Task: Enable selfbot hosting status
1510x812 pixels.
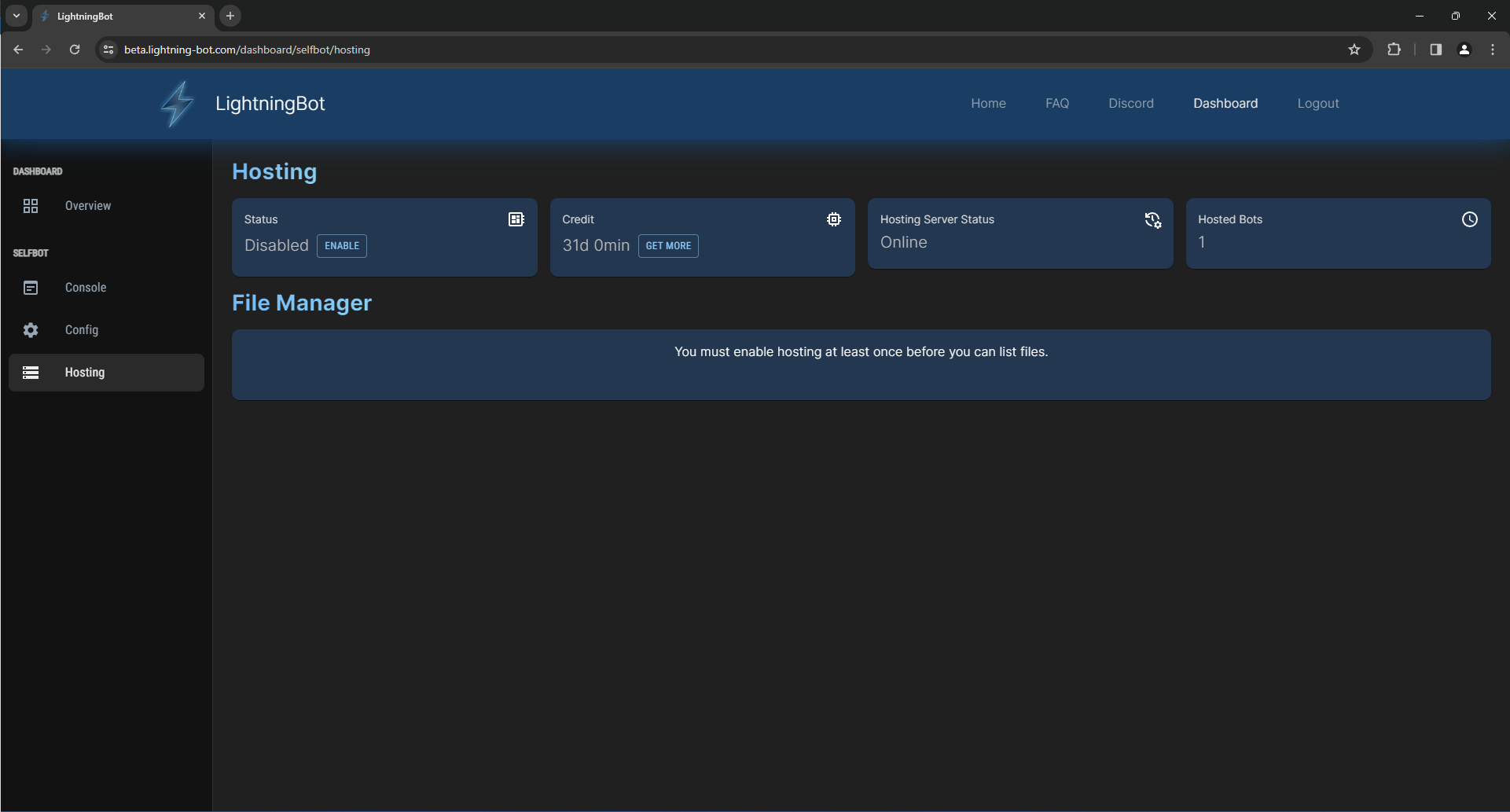Action: click(x=341, y=245)
